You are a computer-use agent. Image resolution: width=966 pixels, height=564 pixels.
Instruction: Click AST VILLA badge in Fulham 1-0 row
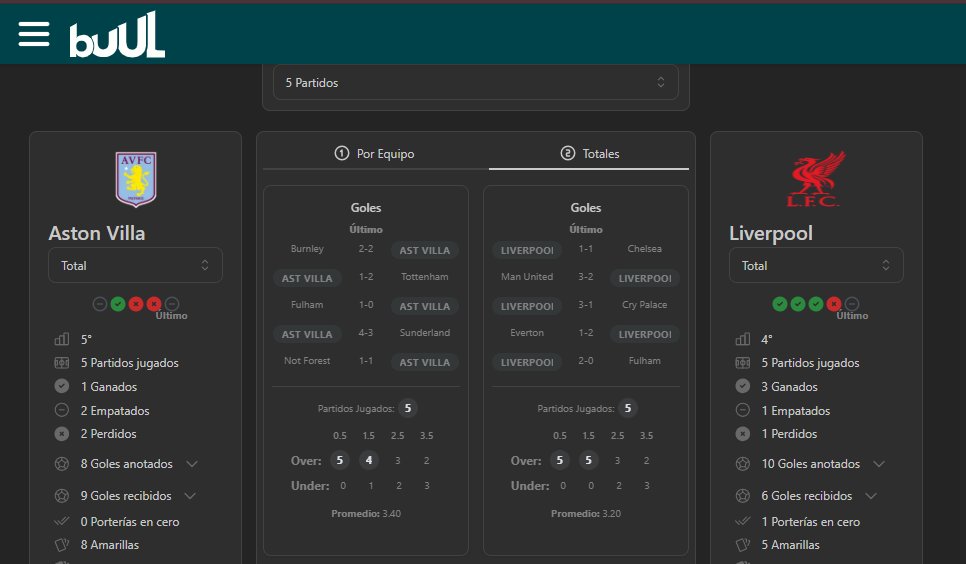coord(424,306)
